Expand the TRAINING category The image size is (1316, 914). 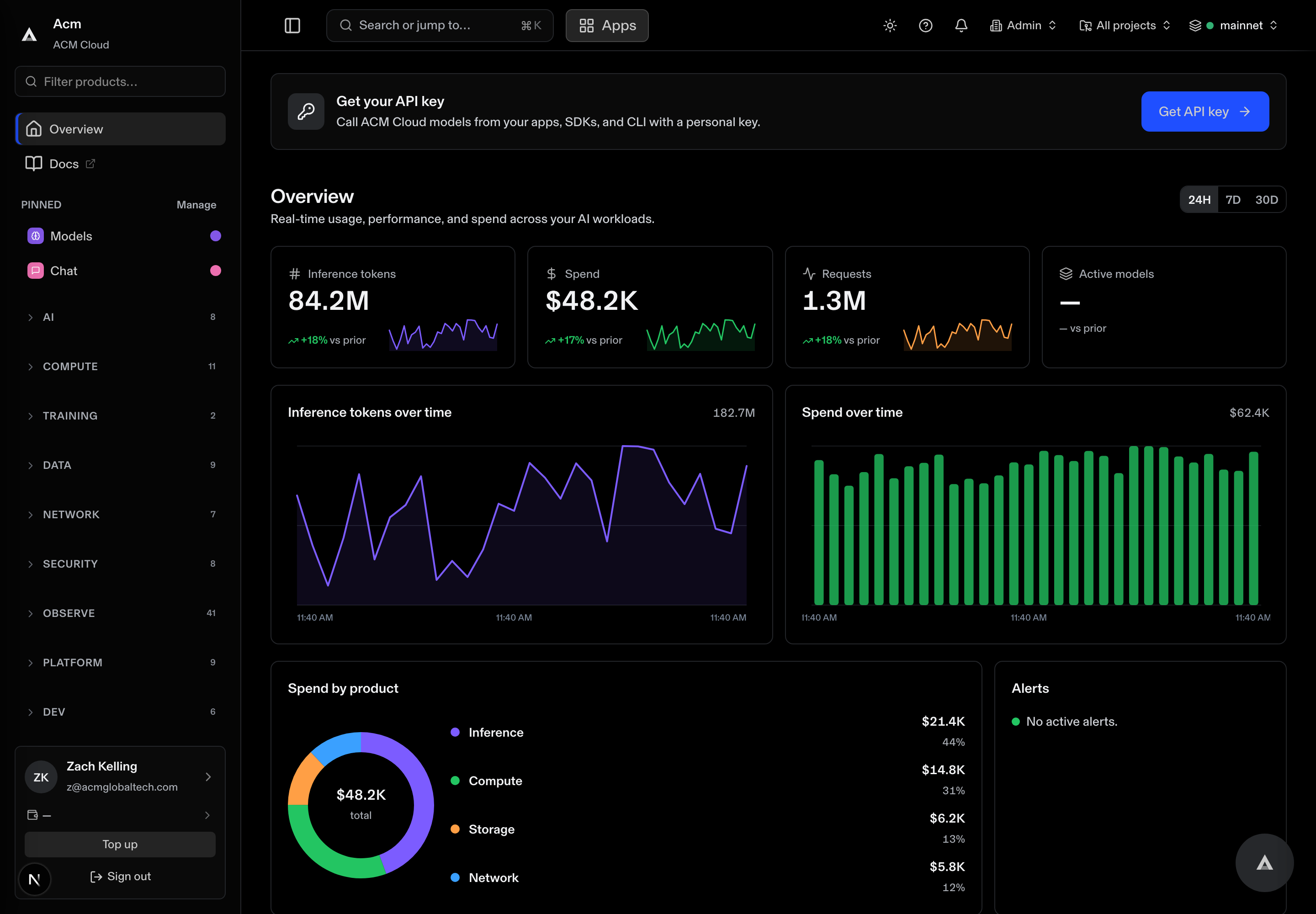120,415
